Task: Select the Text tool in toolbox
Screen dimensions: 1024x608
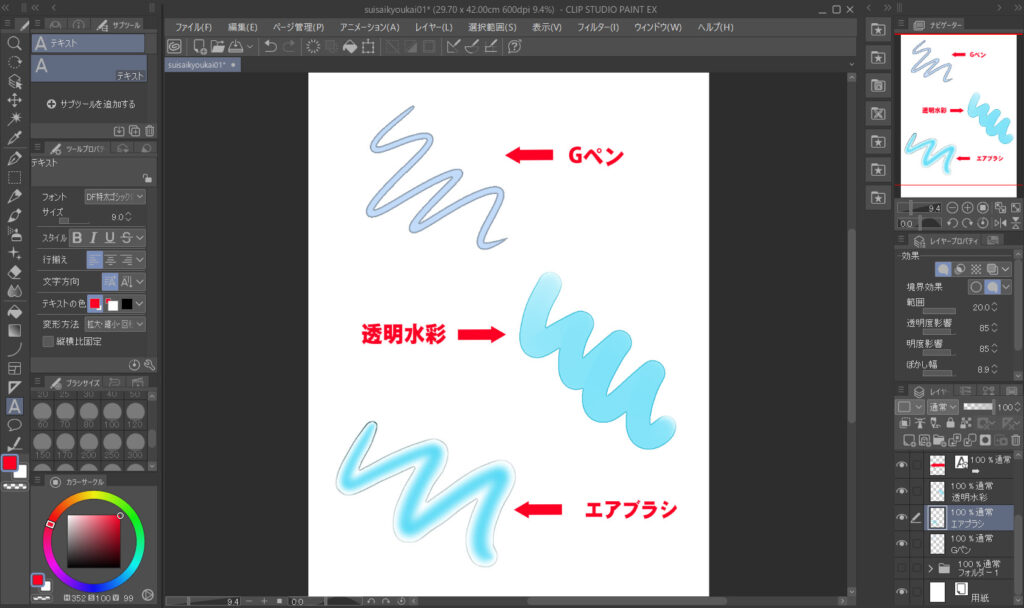Action: point(14,405)
